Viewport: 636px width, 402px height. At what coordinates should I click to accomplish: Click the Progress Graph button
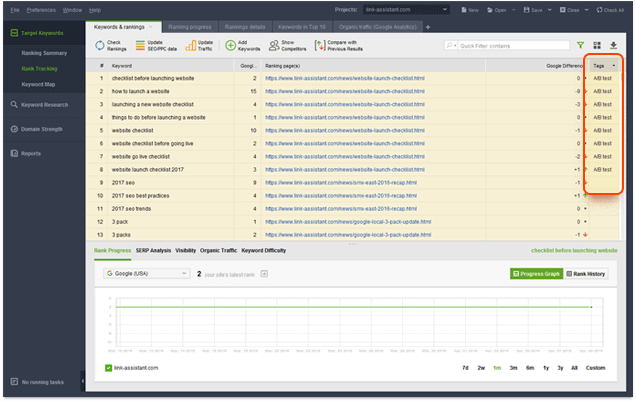coord(536,274)
